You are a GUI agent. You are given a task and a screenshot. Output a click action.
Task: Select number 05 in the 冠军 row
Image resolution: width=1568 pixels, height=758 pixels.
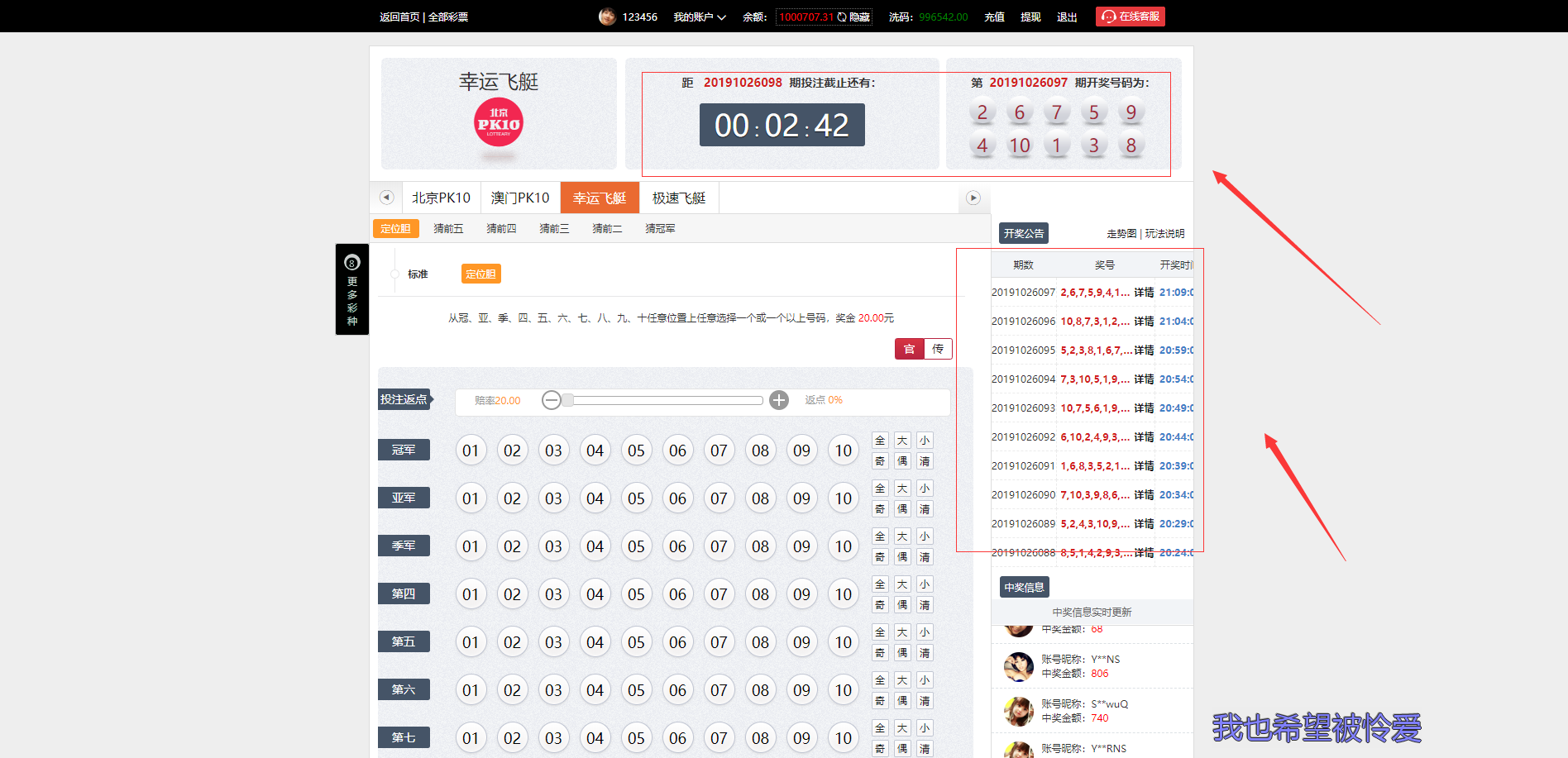(636, 451)
